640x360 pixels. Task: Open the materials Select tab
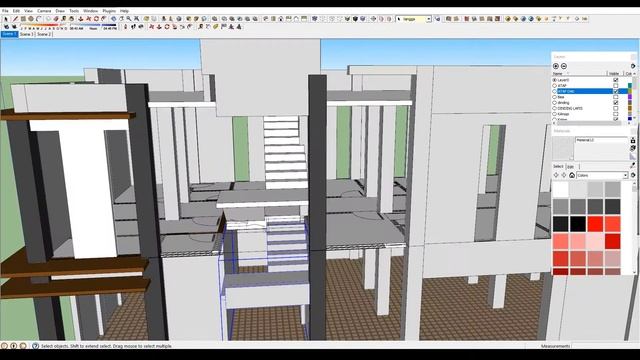coord(558,166)
